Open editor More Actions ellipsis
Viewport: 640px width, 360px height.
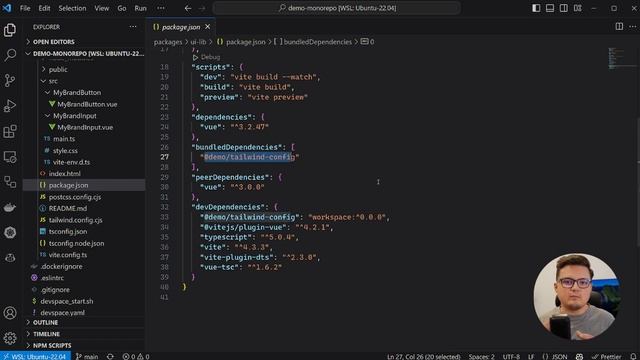(x=633, y=27)
